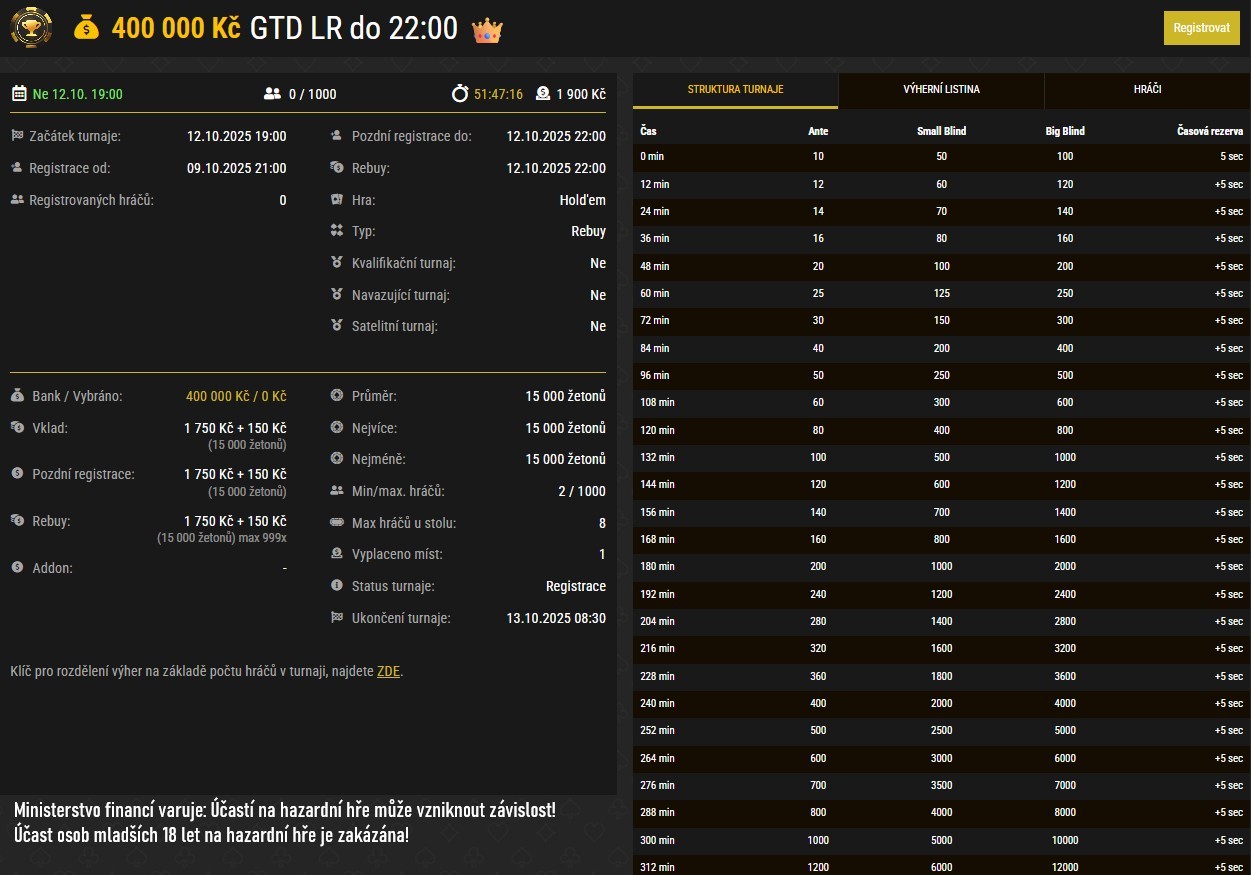Follow the ZDE payout key link
This screenshot has width=1251, height=875.
pyautogui.click(x=388, y=671)
